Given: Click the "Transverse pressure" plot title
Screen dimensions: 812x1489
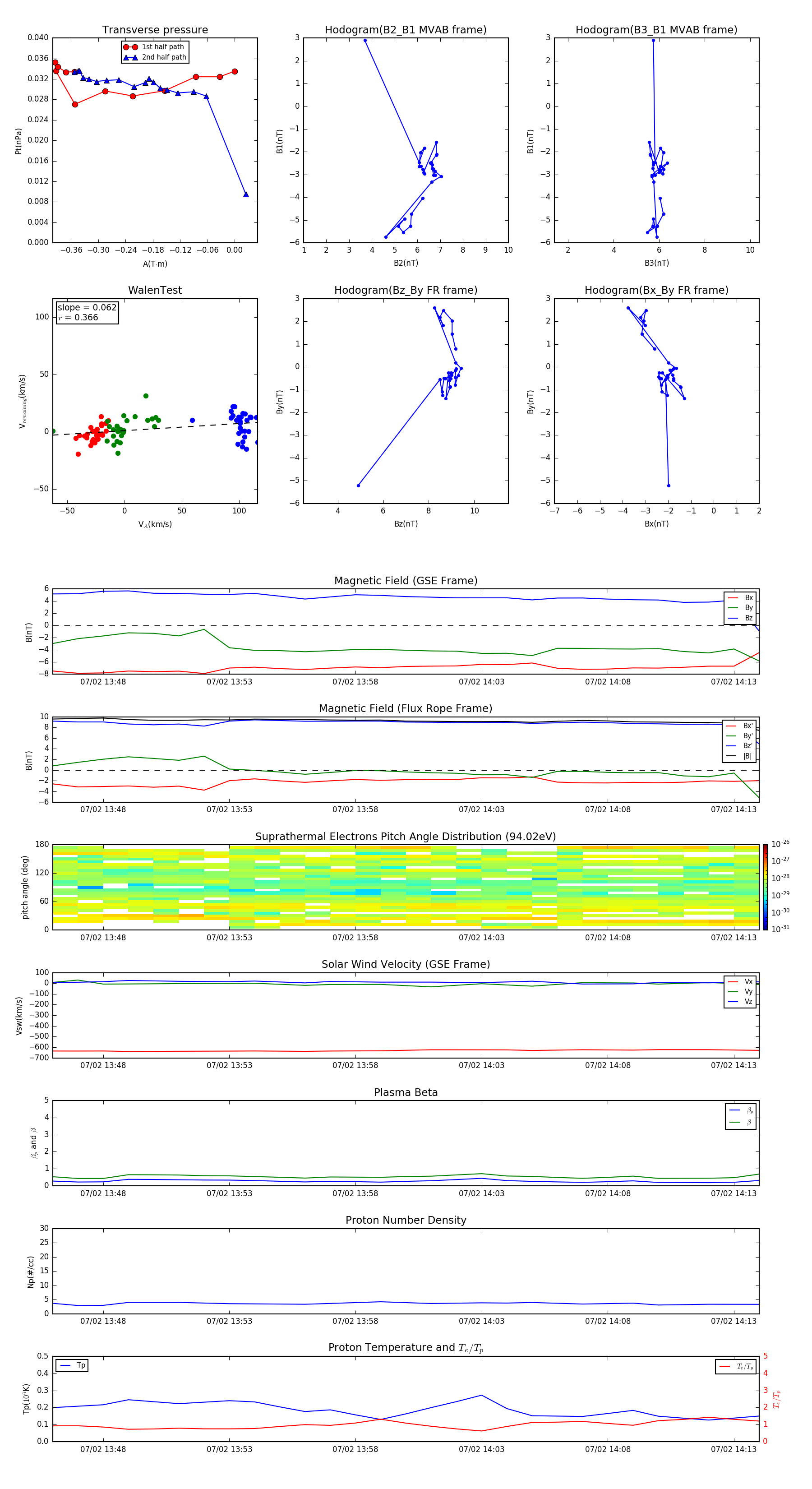Looking at the screenshot, I should click(155, 30).
